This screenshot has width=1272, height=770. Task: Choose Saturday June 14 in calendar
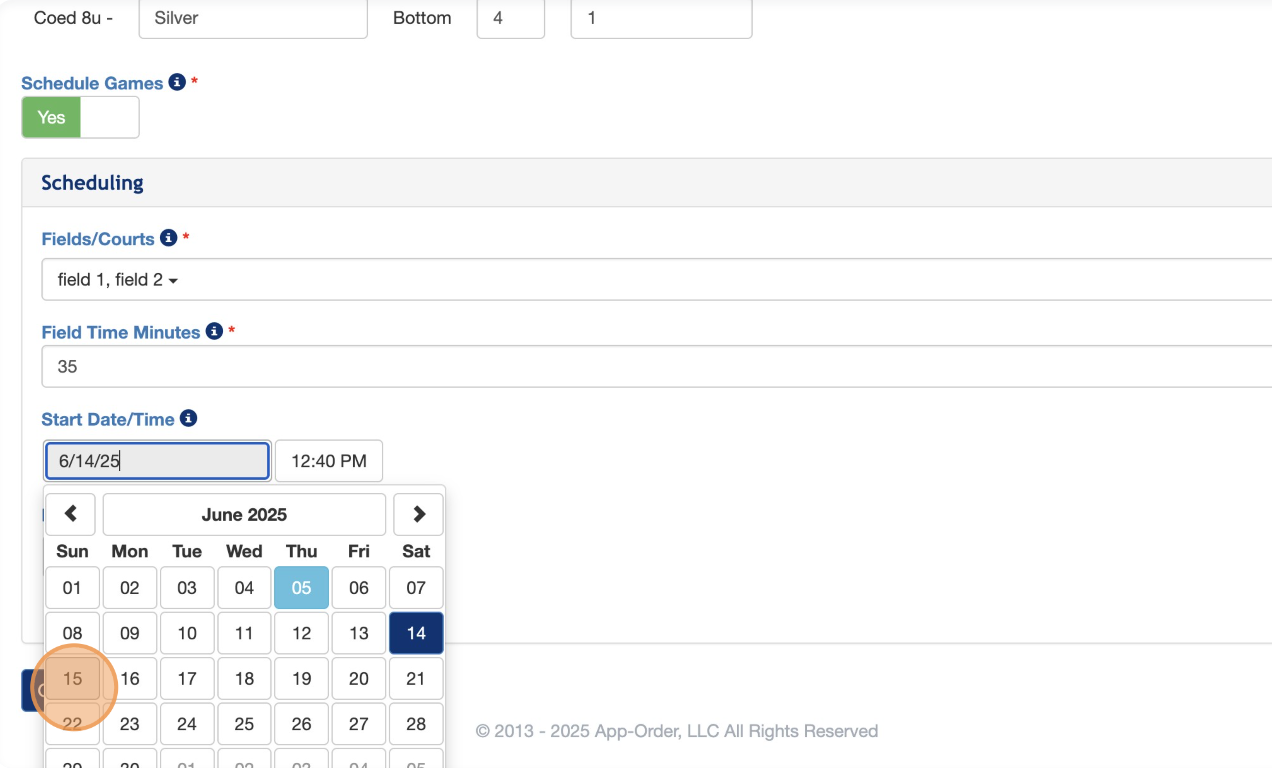416,633
